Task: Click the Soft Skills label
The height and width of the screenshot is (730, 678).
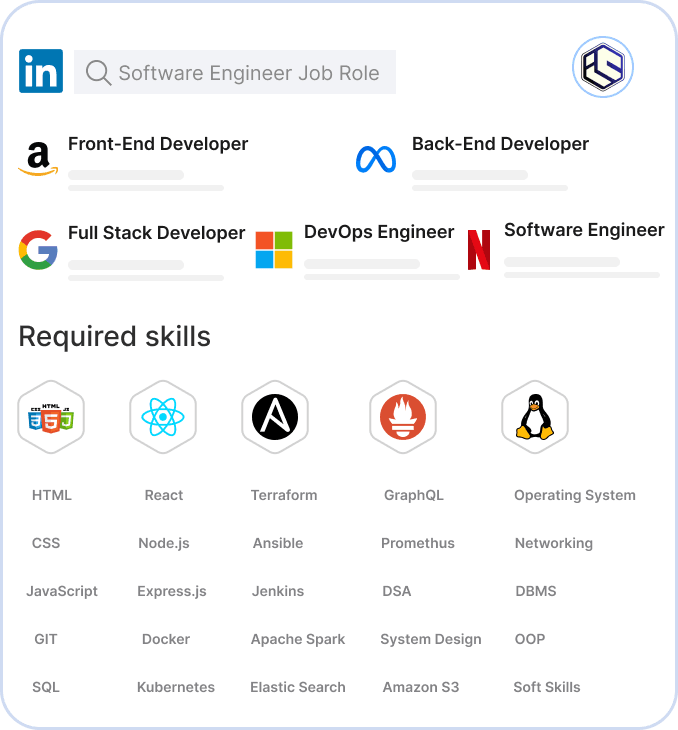Action: 547,687
